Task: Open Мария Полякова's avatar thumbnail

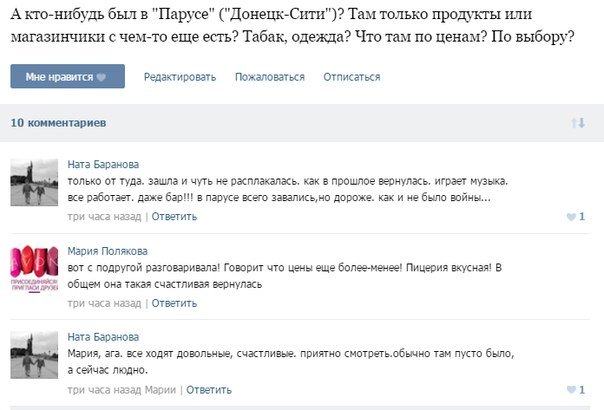Action: coord(34,269)
